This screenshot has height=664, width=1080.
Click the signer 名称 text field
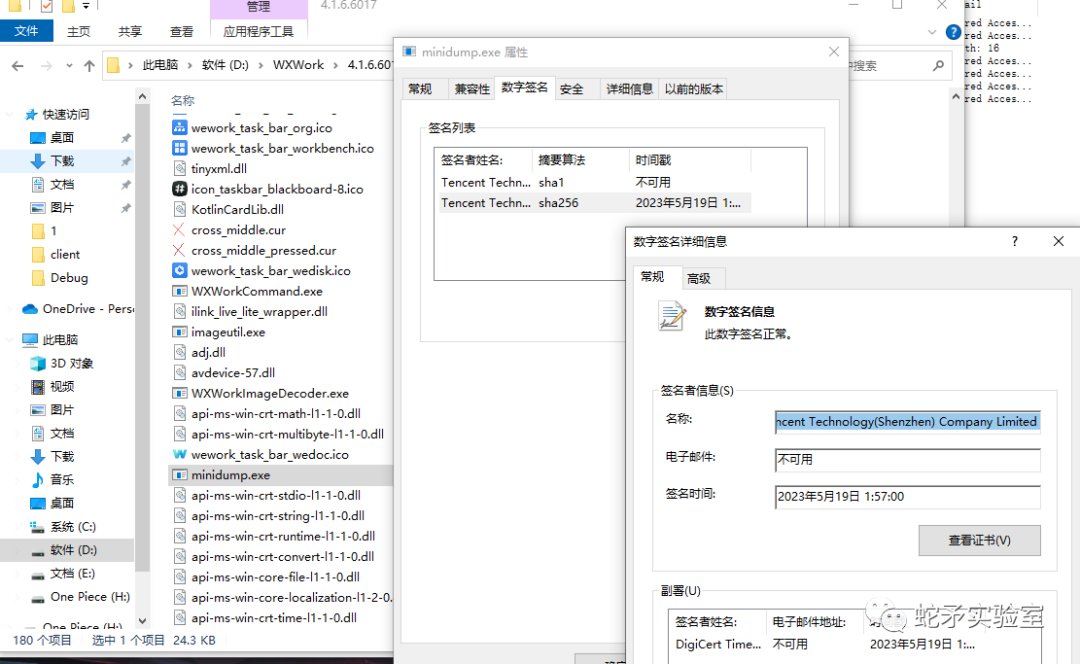(x=907, y=422)
